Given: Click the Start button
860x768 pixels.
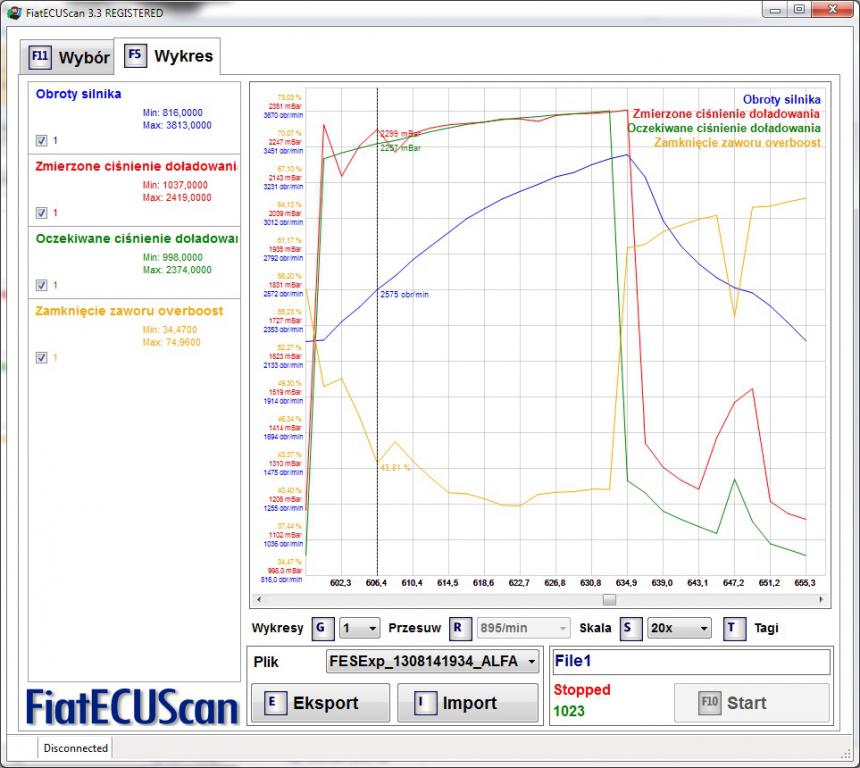Looking at the screenshot, I should click(x=751, y=703).
